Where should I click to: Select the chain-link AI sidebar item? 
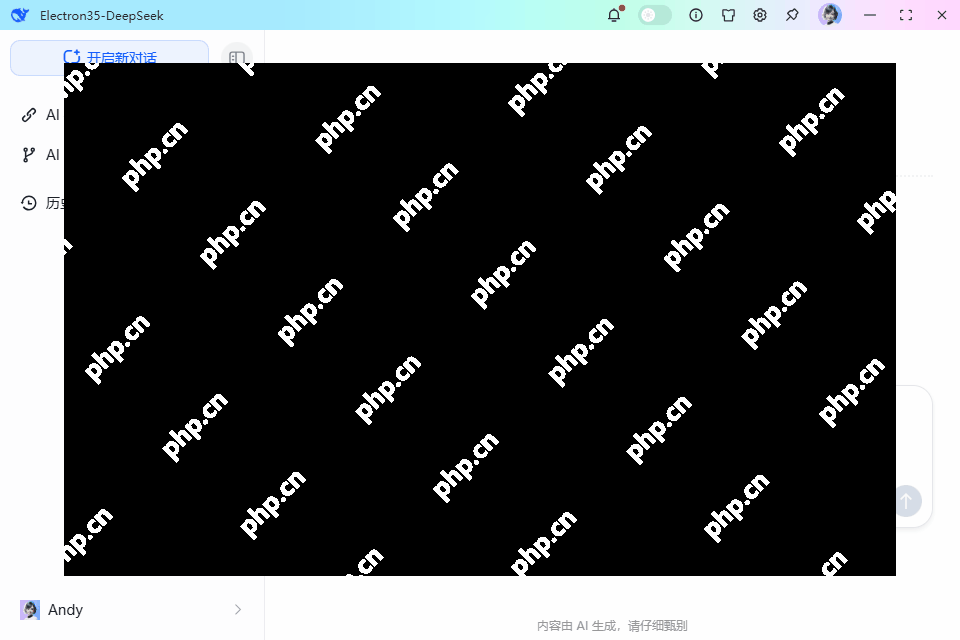(40, 115)
